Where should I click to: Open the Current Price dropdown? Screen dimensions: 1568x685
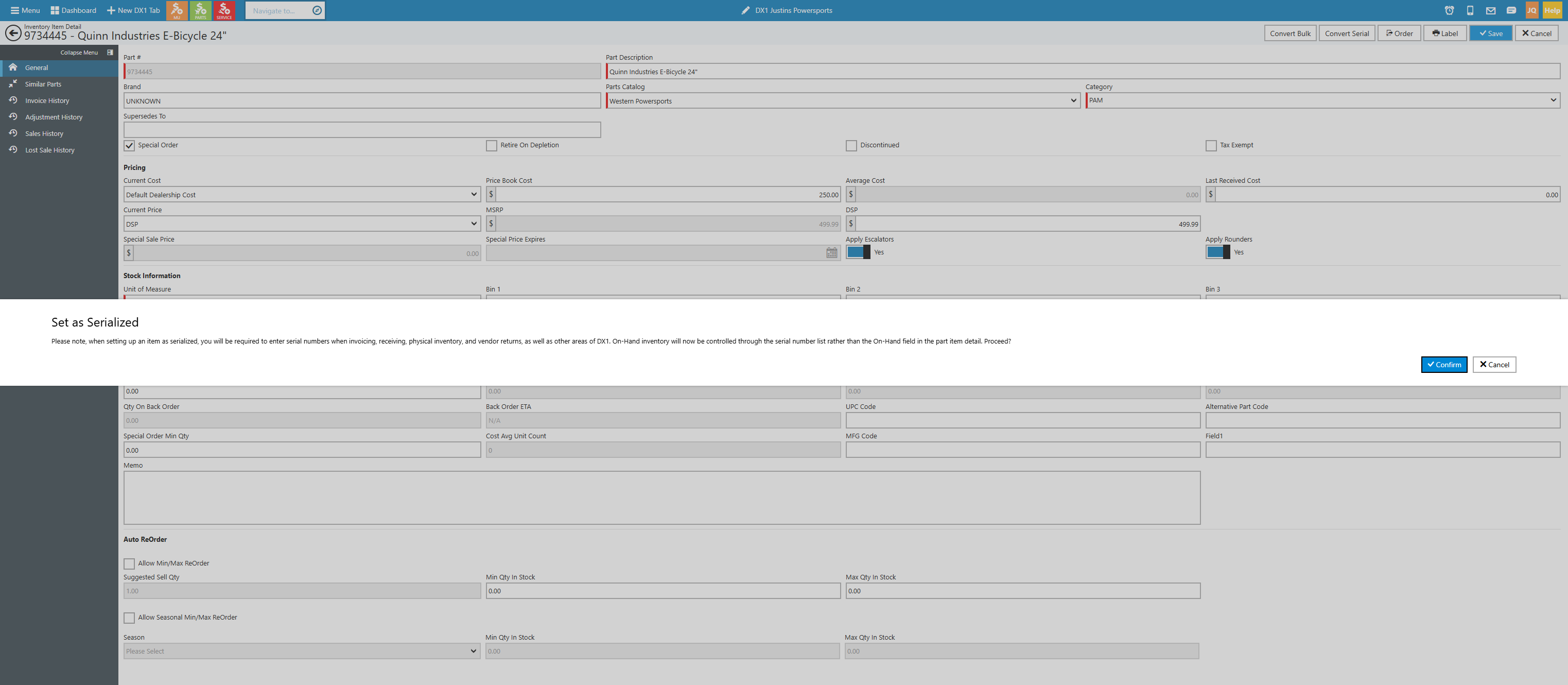(302, 224)
